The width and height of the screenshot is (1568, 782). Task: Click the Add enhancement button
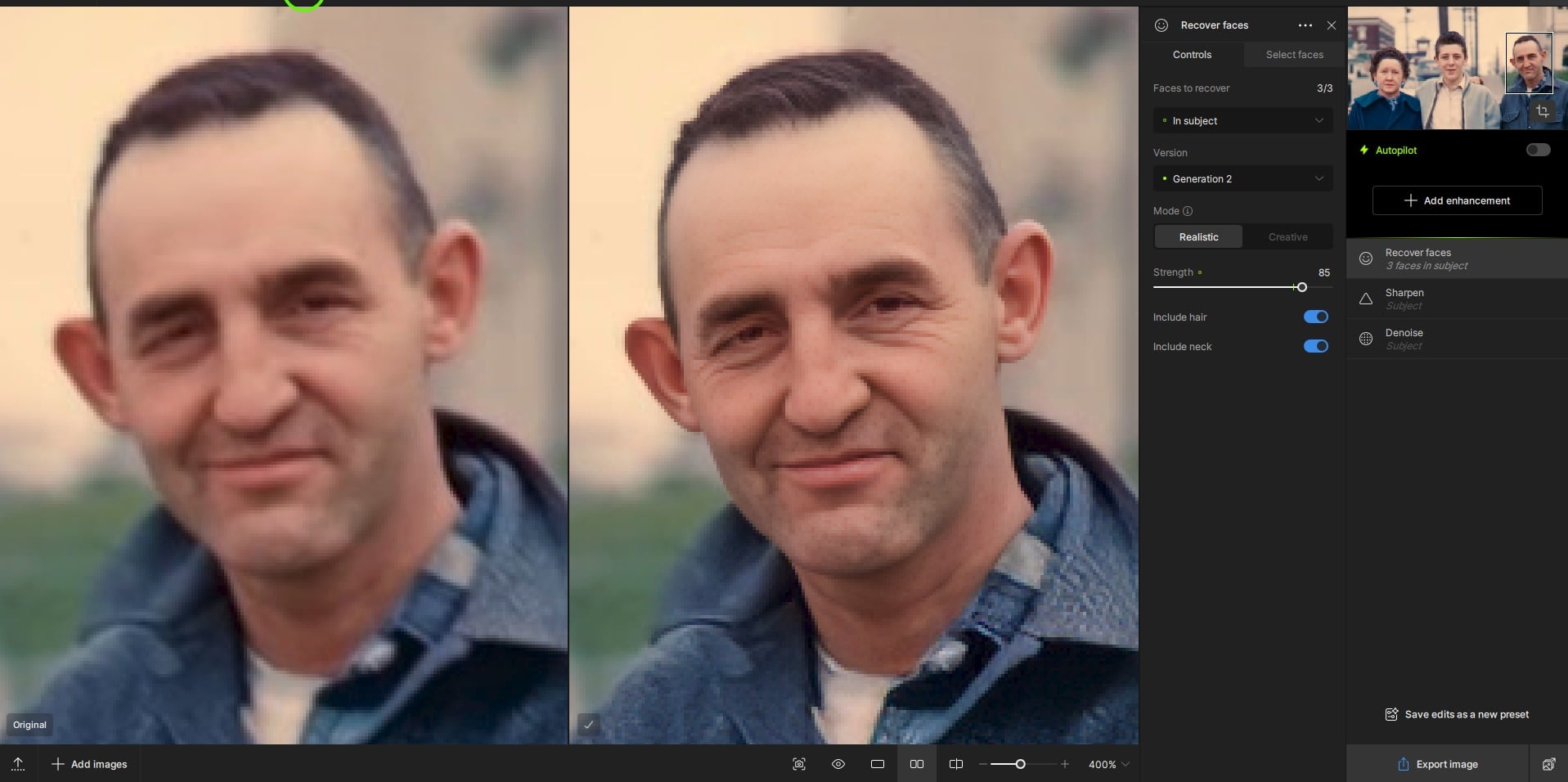coord(1457,200)
